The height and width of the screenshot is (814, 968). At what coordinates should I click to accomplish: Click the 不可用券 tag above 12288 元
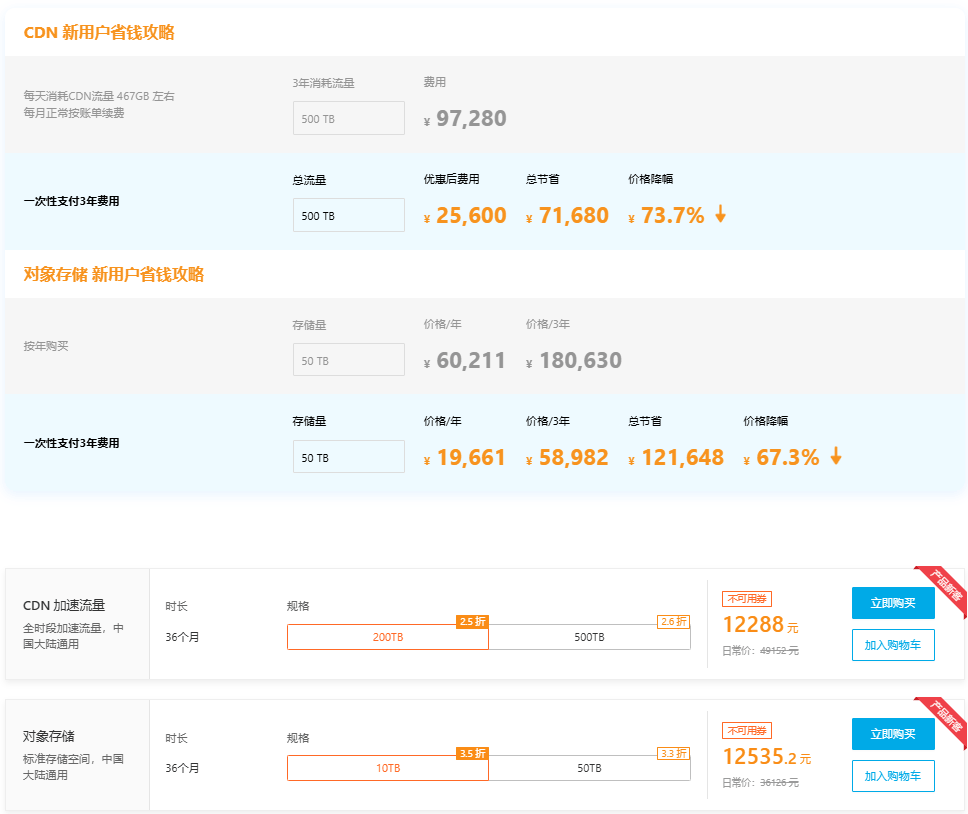(746, 599)
